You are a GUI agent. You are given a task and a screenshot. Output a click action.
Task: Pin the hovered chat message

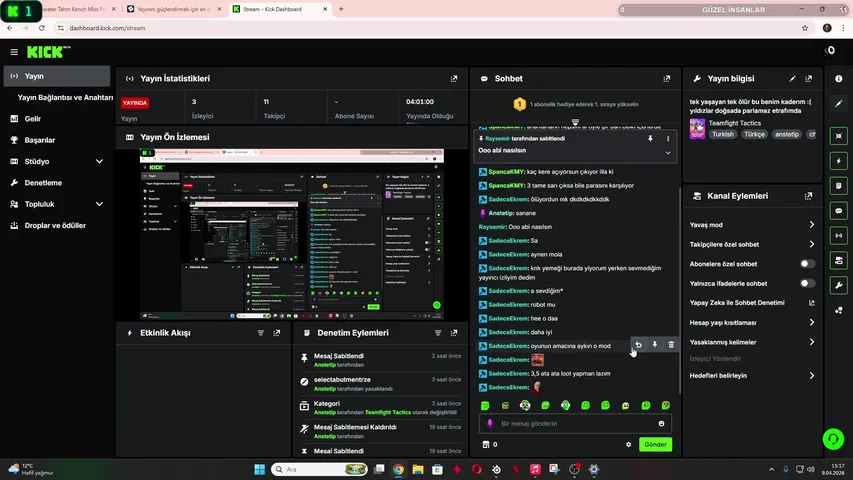(654, 345)
